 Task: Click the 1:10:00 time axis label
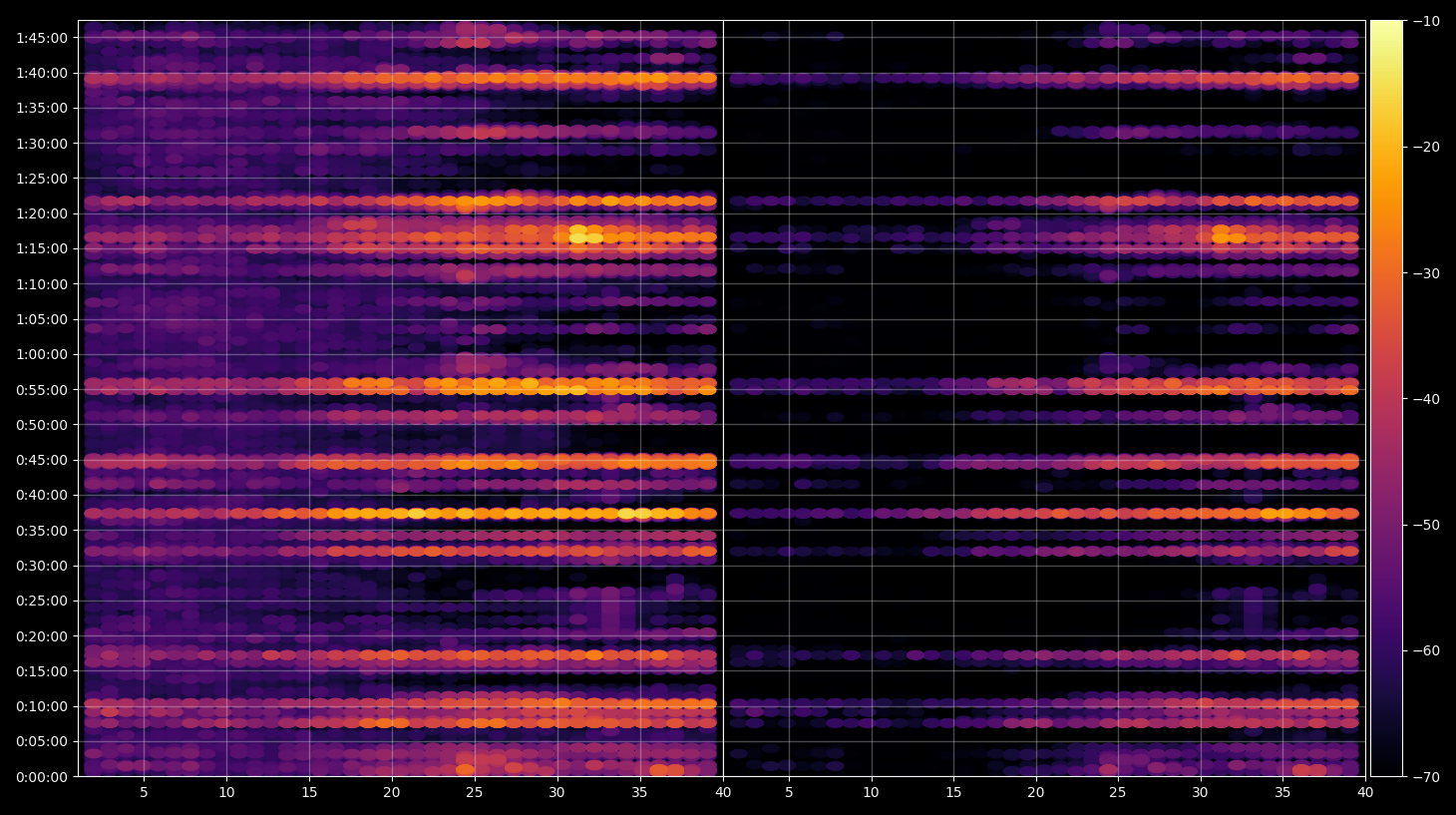click(42, 284)
